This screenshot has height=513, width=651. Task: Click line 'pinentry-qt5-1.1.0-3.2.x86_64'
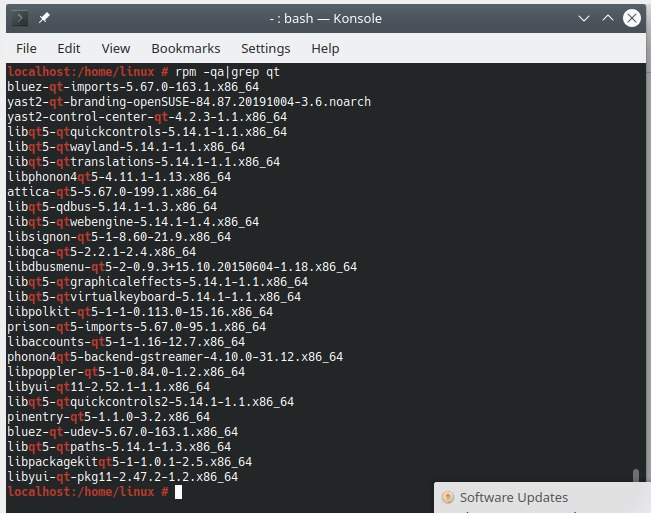(109, 417)
